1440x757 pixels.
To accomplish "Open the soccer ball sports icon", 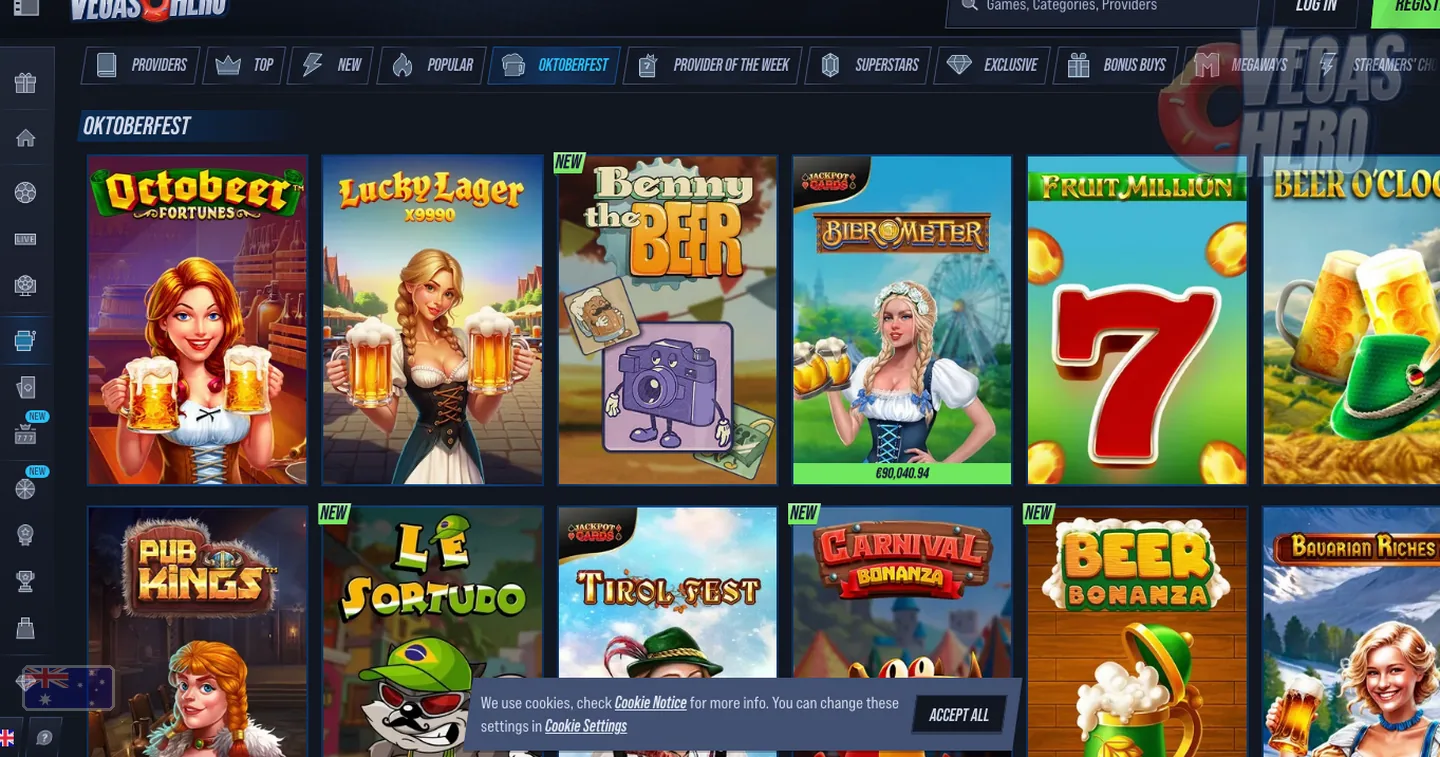I will coord(26,192).
